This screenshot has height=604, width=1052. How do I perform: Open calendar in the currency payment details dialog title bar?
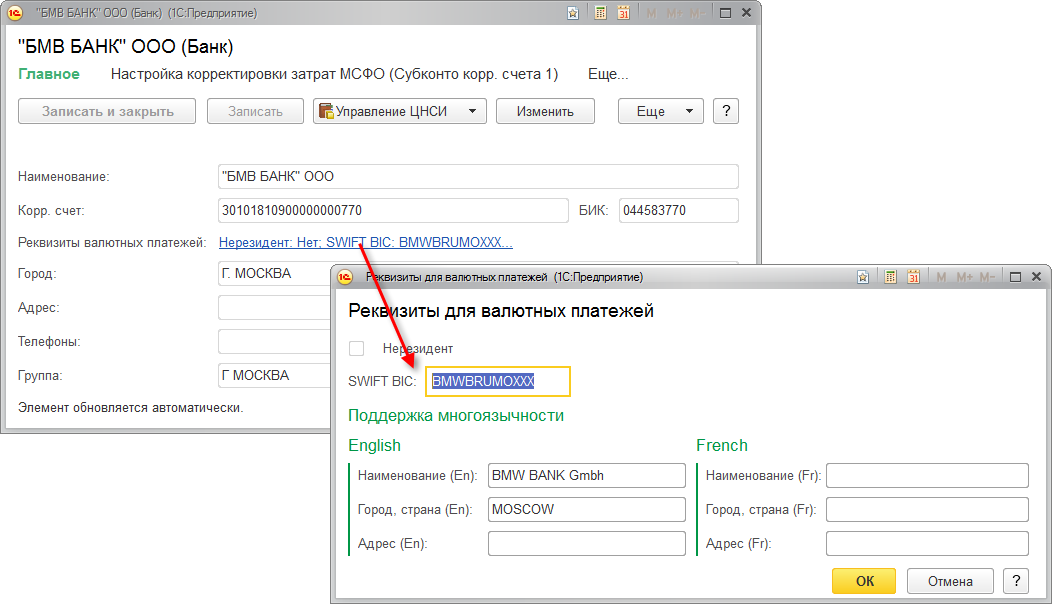[x=915, y=277]
